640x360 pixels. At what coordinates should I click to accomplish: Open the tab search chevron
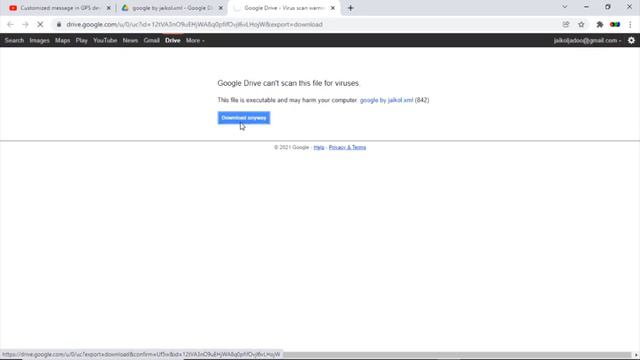[x=564, y=7]
